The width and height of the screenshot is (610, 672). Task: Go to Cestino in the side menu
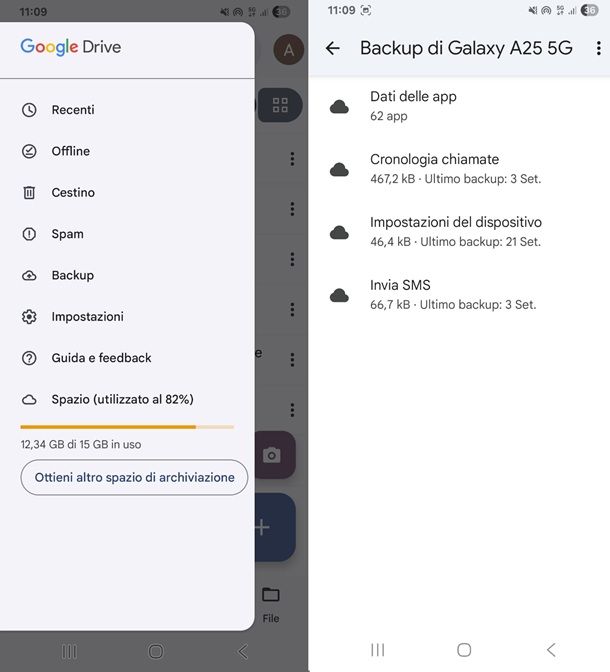pyautogui.click(x=73, y=192)
